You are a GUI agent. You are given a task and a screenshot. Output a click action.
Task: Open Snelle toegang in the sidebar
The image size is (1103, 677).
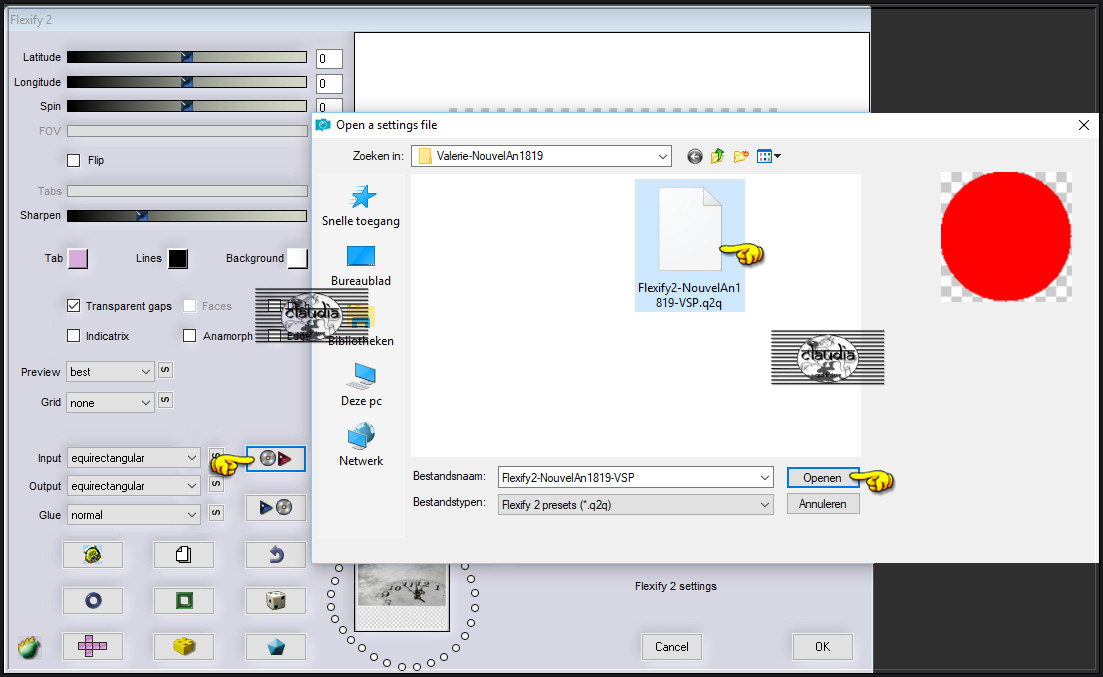pos(361,206)
